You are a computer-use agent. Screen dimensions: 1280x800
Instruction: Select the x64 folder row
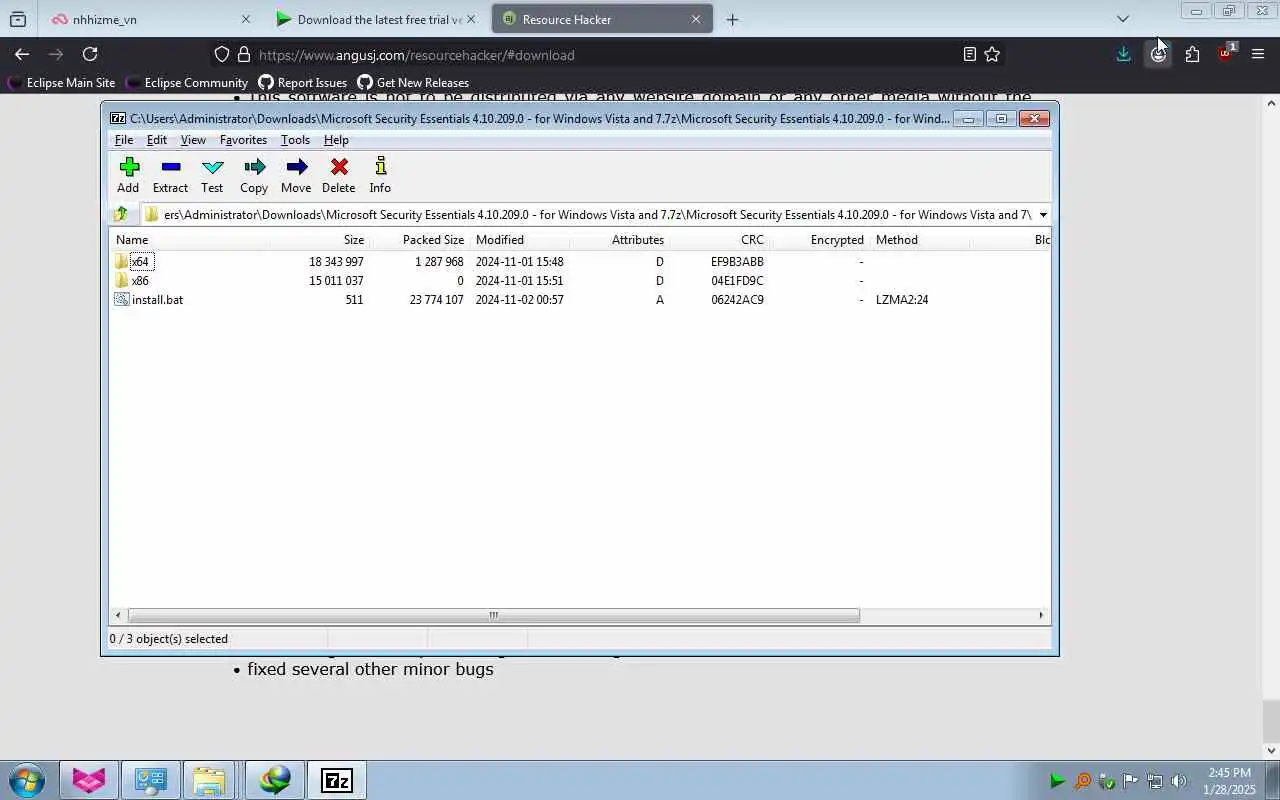(580, 261)
